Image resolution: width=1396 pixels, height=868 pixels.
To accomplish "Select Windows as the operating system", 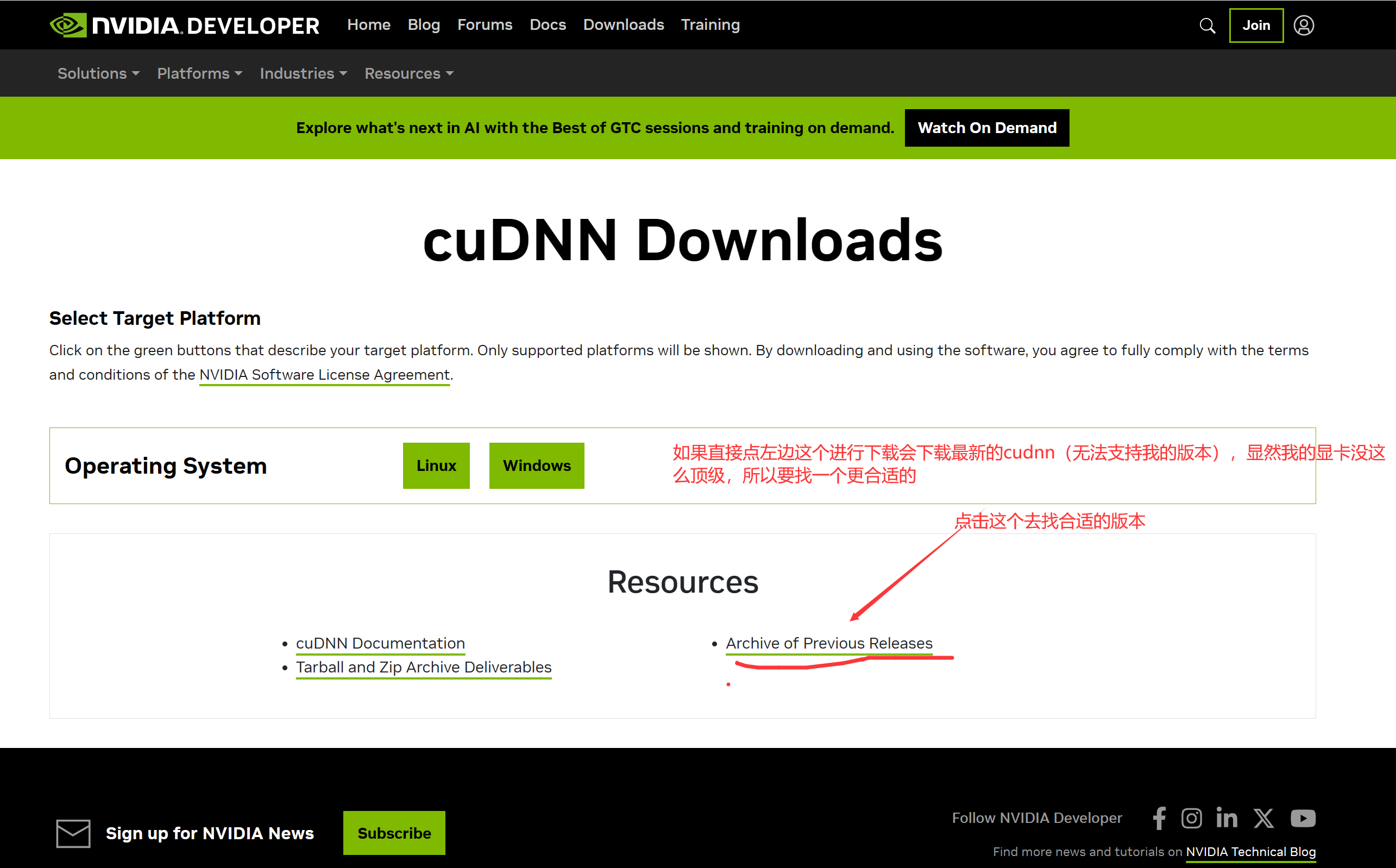I will click(x=537, y=466).
